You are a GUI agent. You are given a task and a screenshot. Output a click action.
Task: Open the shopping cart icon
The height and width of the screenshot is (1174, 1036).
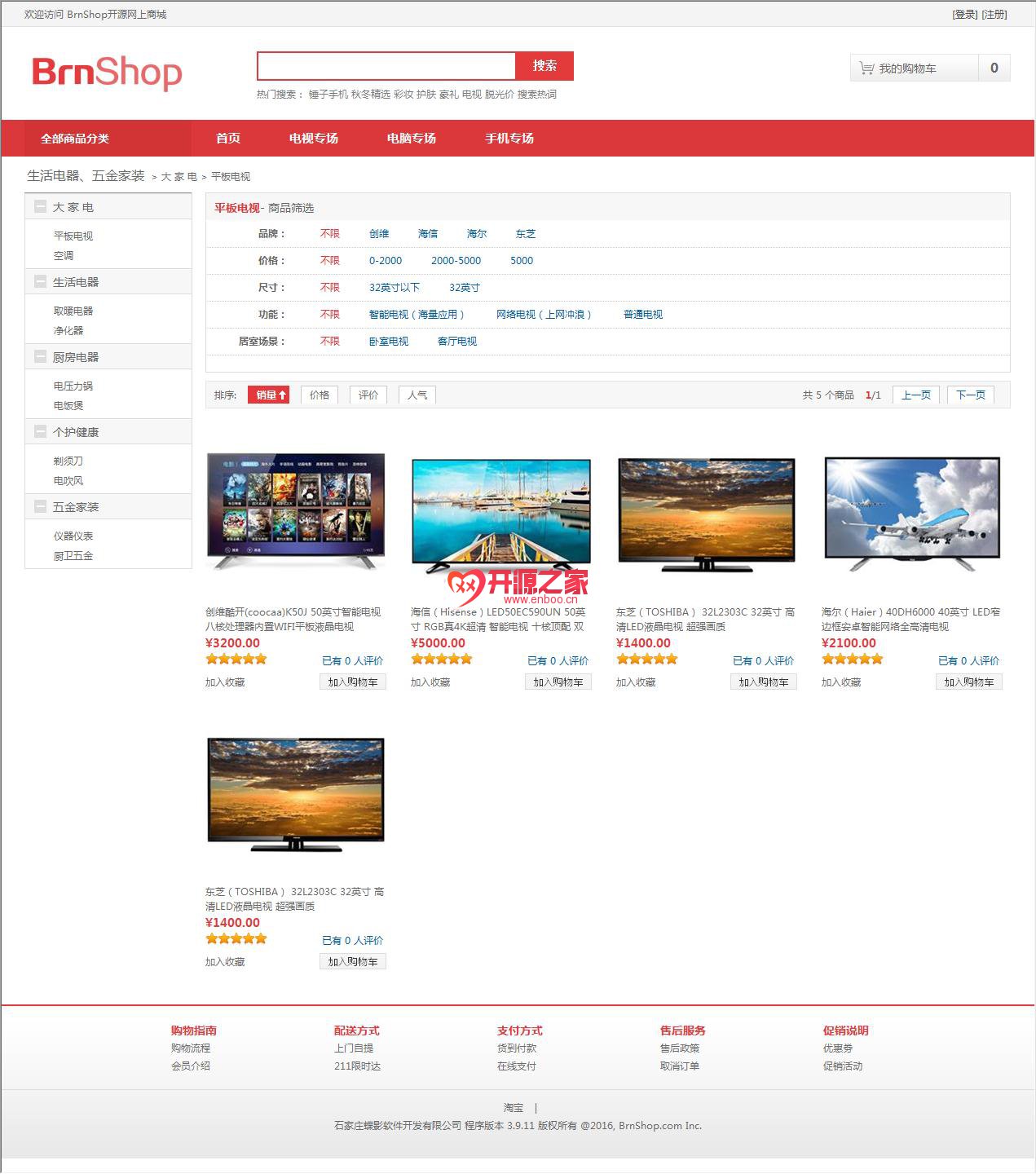click(x=866, y=68)
